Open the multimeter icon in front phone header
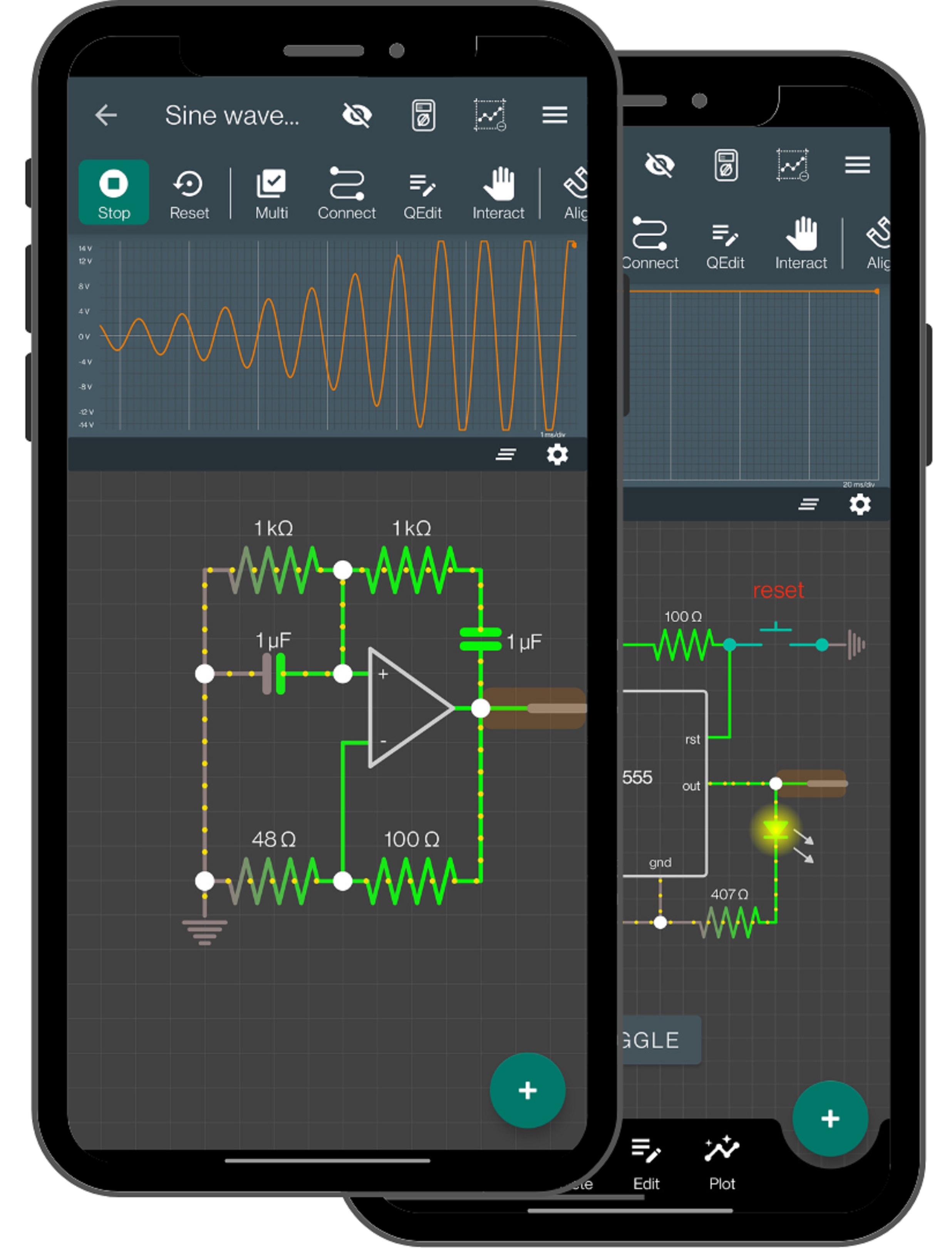Image resolution: width=952 pixels, height=1248 pixels. tap(423, 115)
